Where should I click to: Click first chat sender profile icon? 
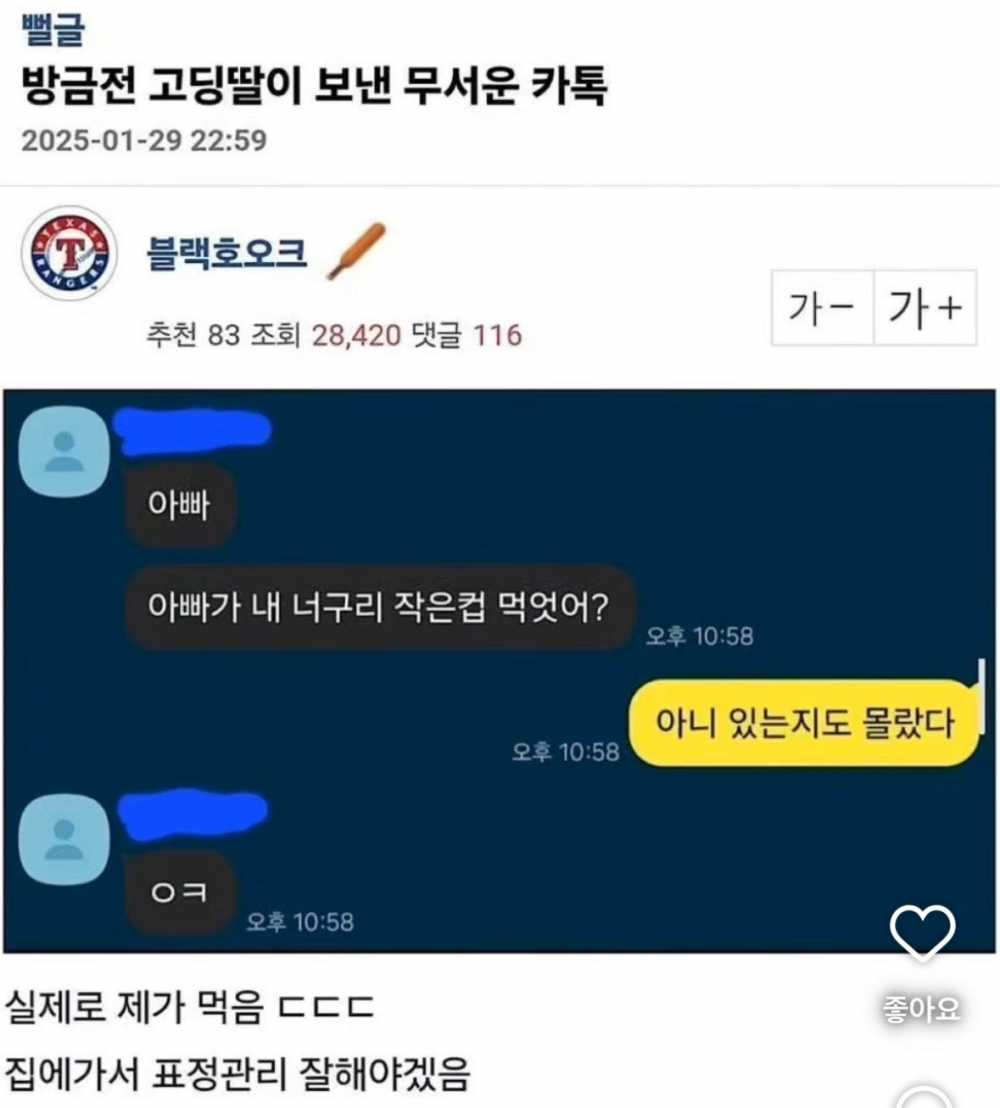click(64, 452)
